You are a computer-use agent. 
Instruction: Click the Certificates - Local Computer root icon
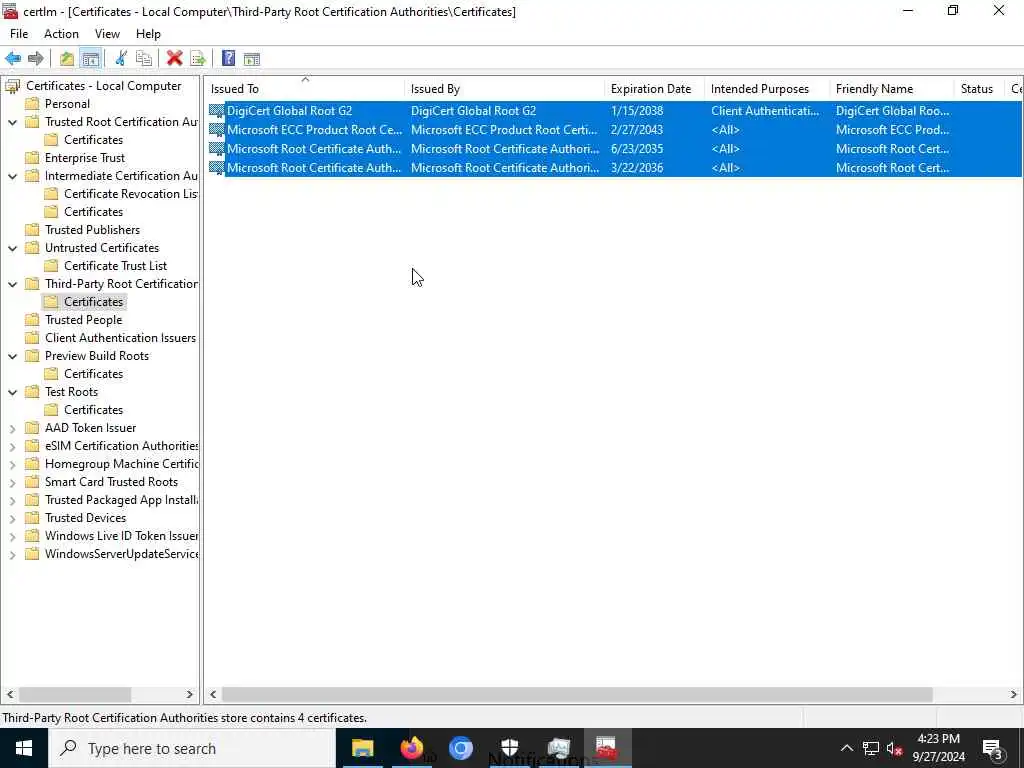12,86
